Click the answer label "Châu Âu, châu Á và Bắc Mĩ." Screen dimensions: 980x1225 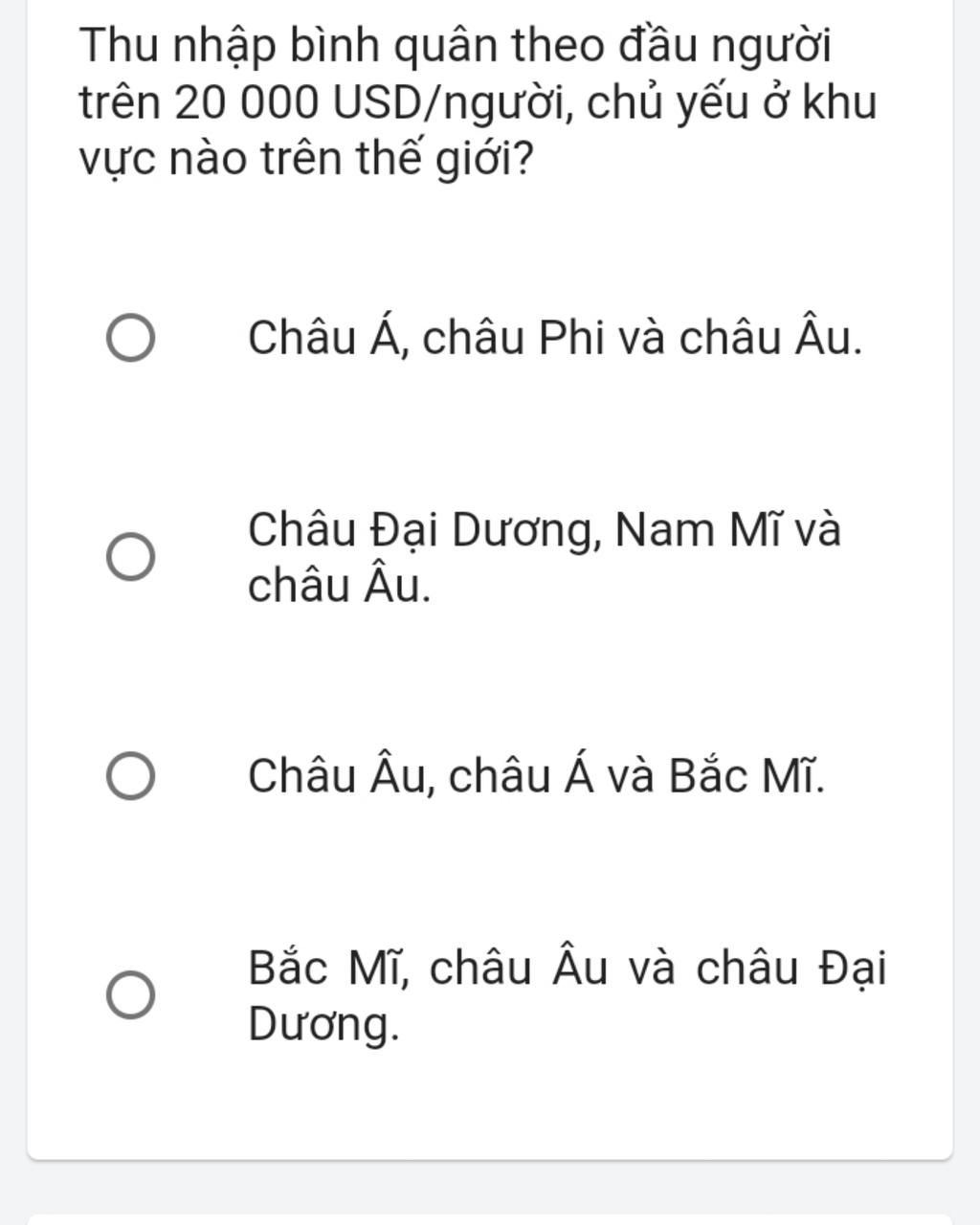click(535, 775)
